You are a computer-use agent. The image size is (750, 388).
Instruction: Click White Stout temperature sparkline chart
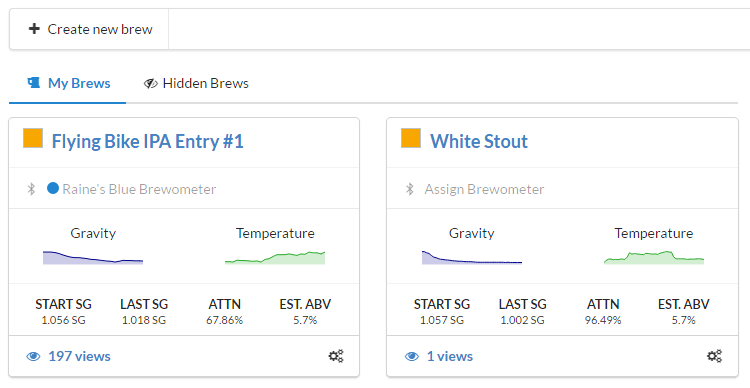click(654, 257)
